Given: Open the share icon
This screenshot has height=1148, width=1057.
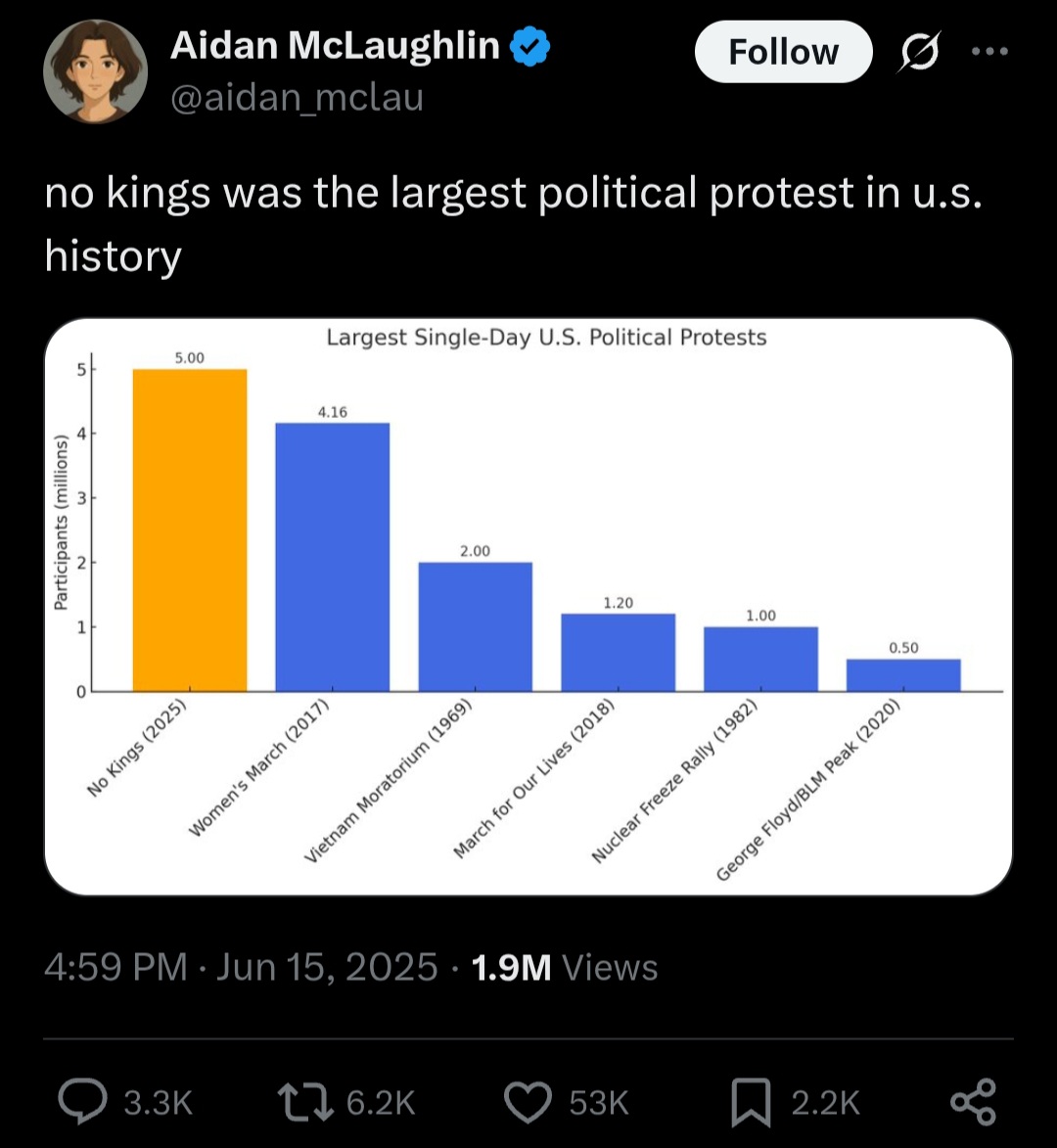Looking at the screenshot, I should pyautogui.click(x=973, y=1102).
